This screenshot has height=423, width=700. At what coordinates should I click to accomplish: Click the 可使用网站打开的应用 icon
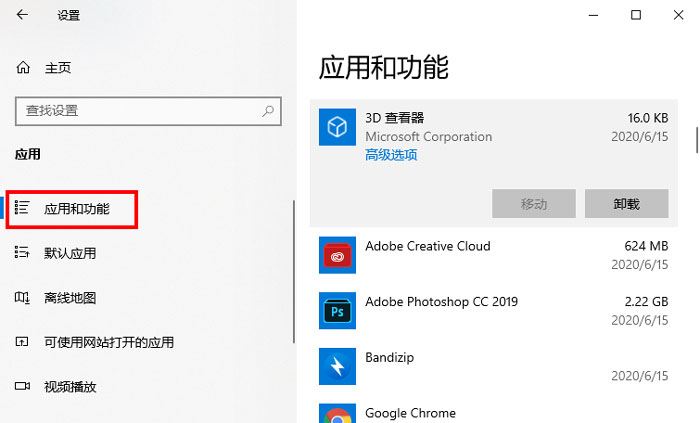[x=22, y=342]
